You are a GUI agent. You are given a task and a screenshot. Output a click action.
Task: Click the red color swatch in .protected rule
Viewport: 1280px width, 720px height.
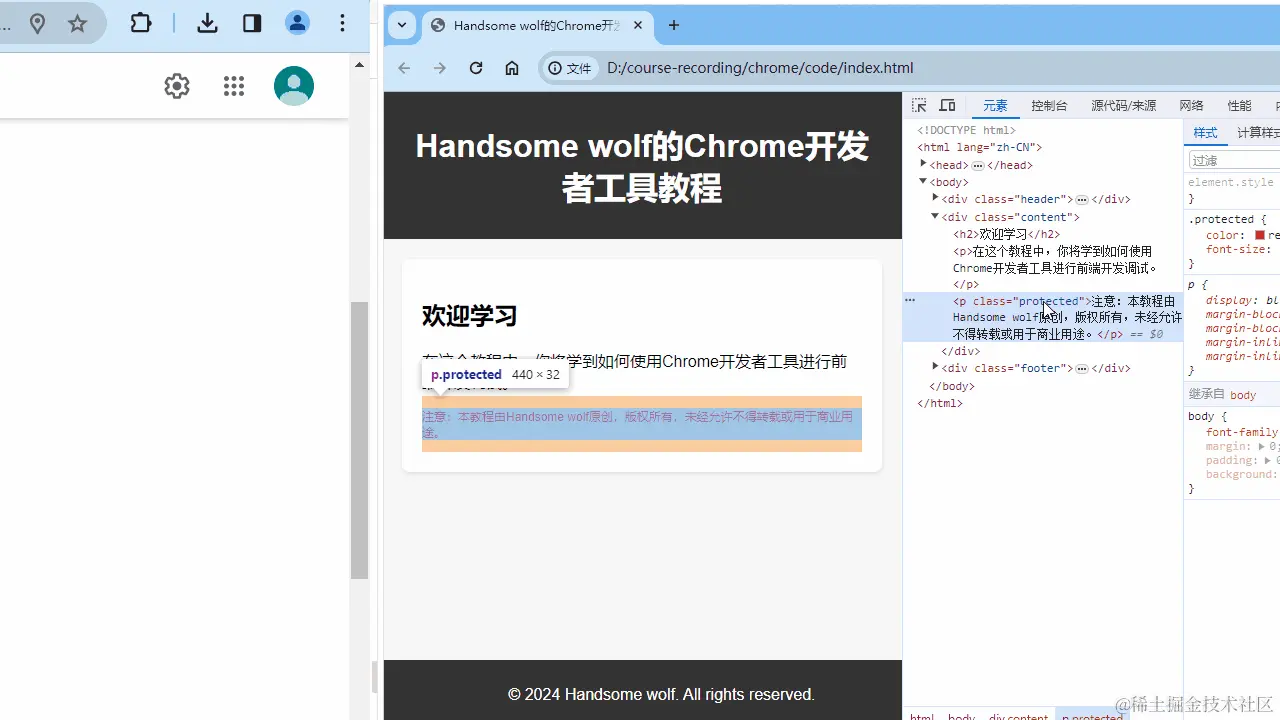point(1261,236)
